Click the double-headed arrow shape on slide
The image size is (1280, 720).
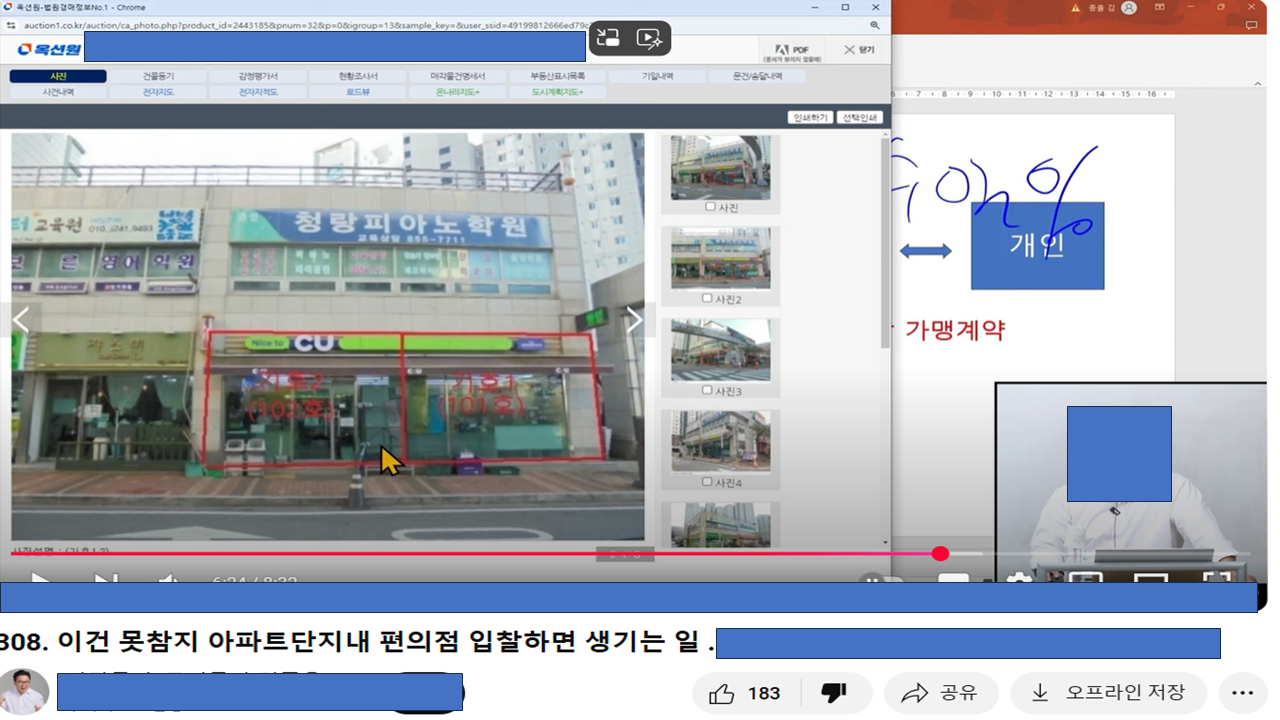(x=925, y=251)
